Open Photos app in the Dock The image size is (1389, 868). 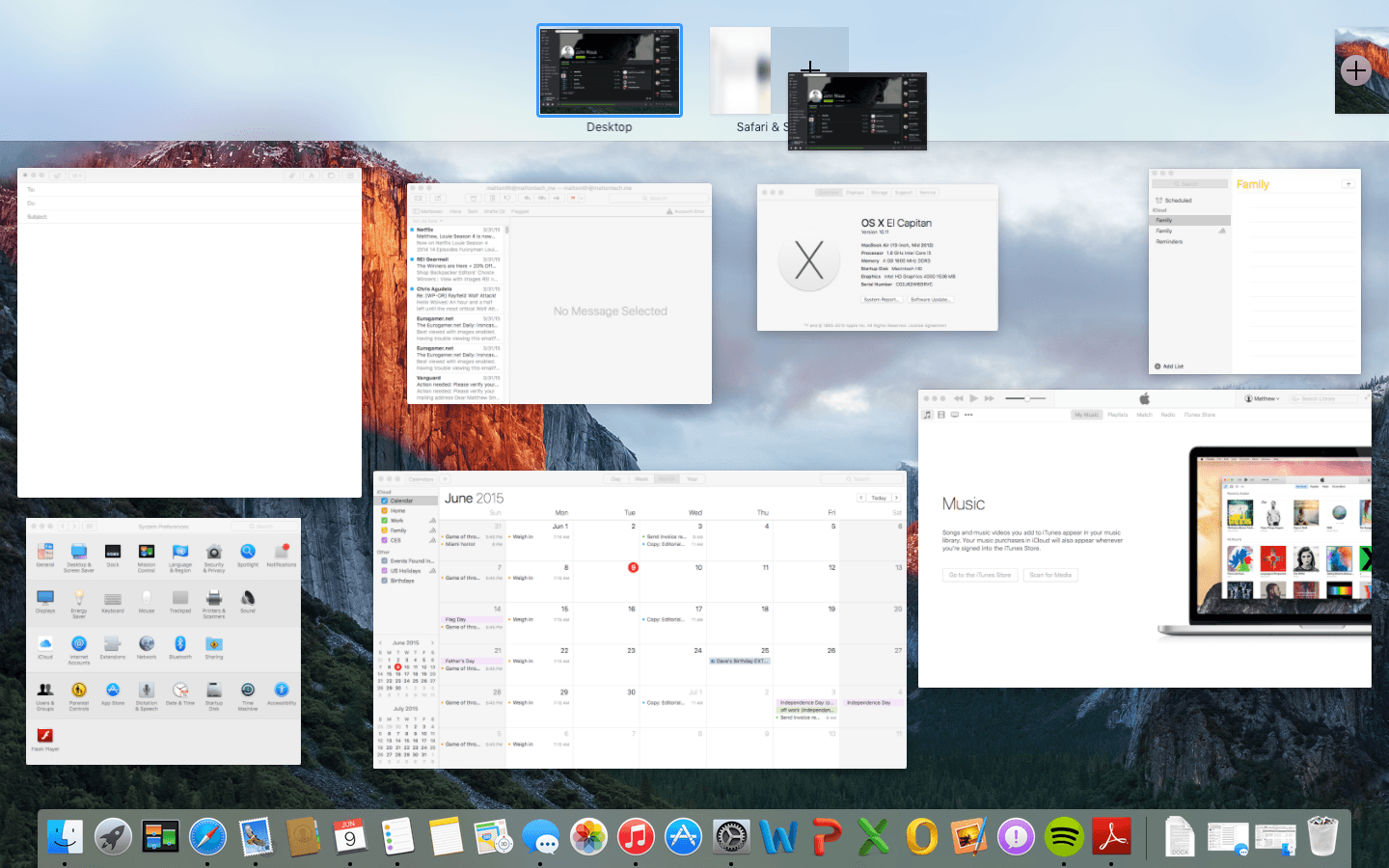click(587, 837)
